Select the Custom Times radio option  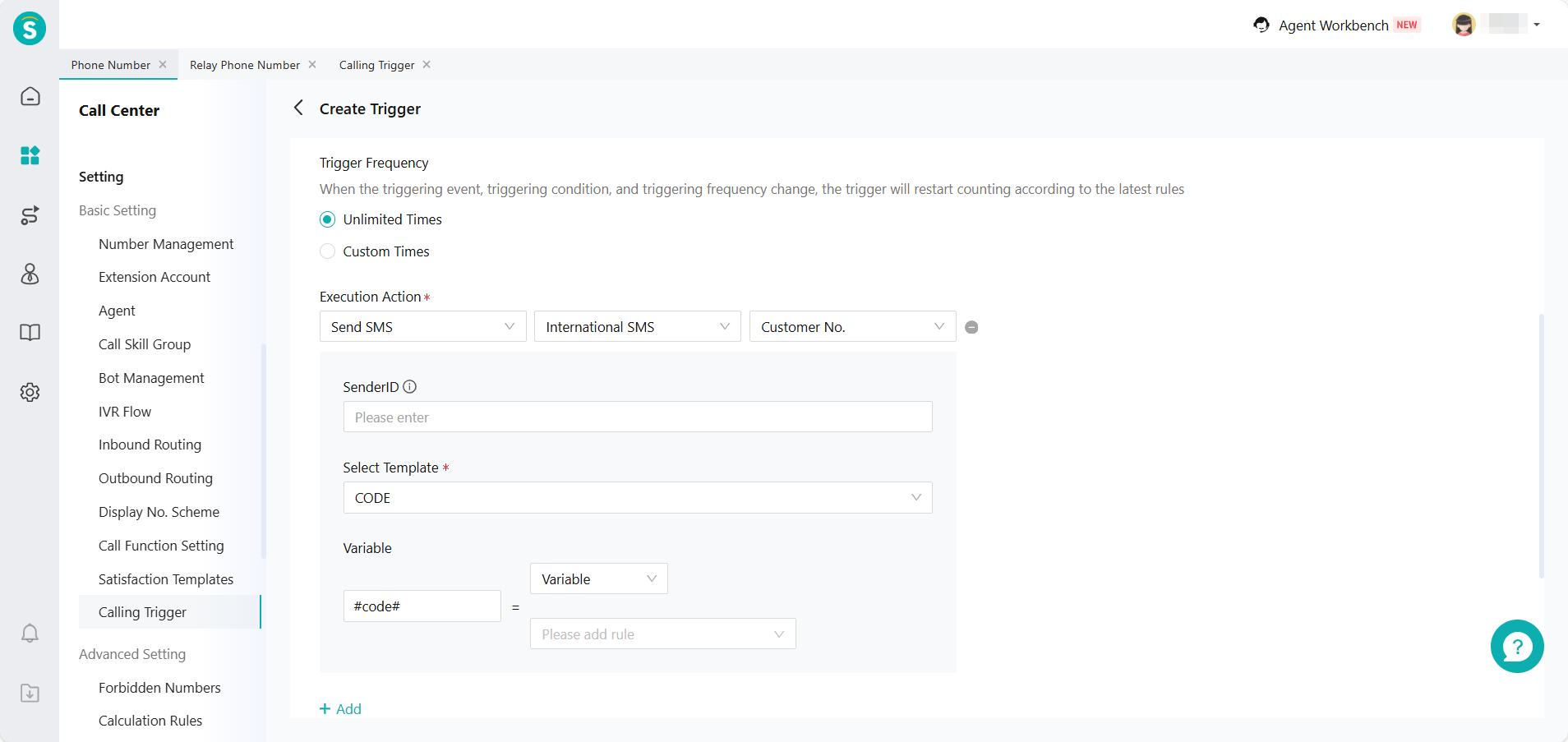tap(328, 251)
